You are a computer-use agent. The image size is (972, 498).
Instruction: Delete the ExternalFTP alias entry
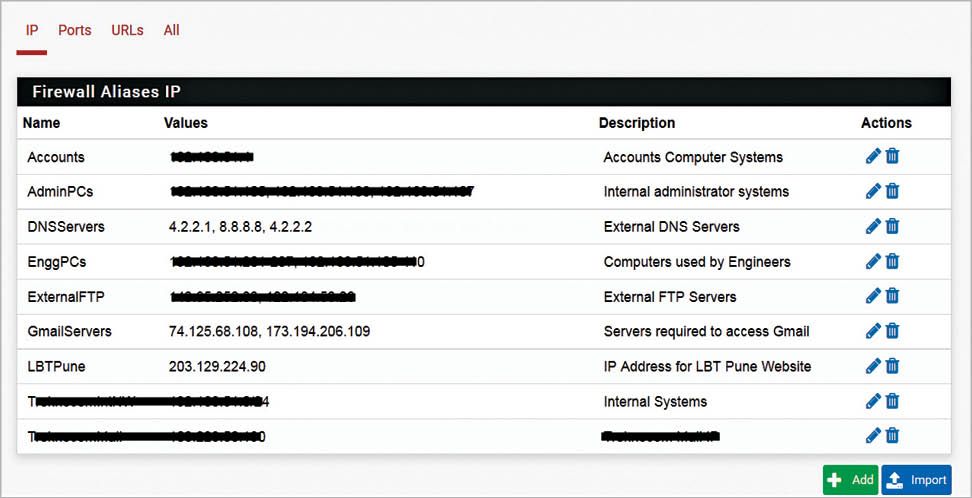[x=892, y=296]
